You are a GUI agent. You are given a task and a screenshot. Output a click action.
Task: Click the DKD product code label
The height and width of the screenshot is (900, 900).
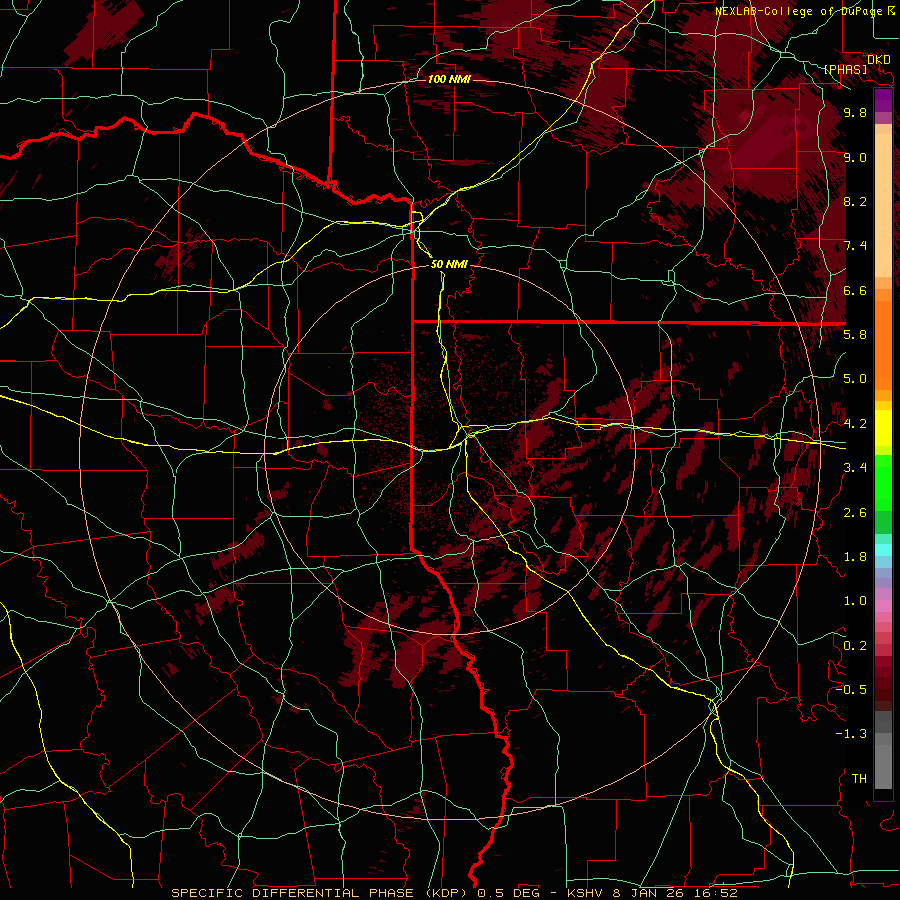pyautogui.click(x=879, y=60)
